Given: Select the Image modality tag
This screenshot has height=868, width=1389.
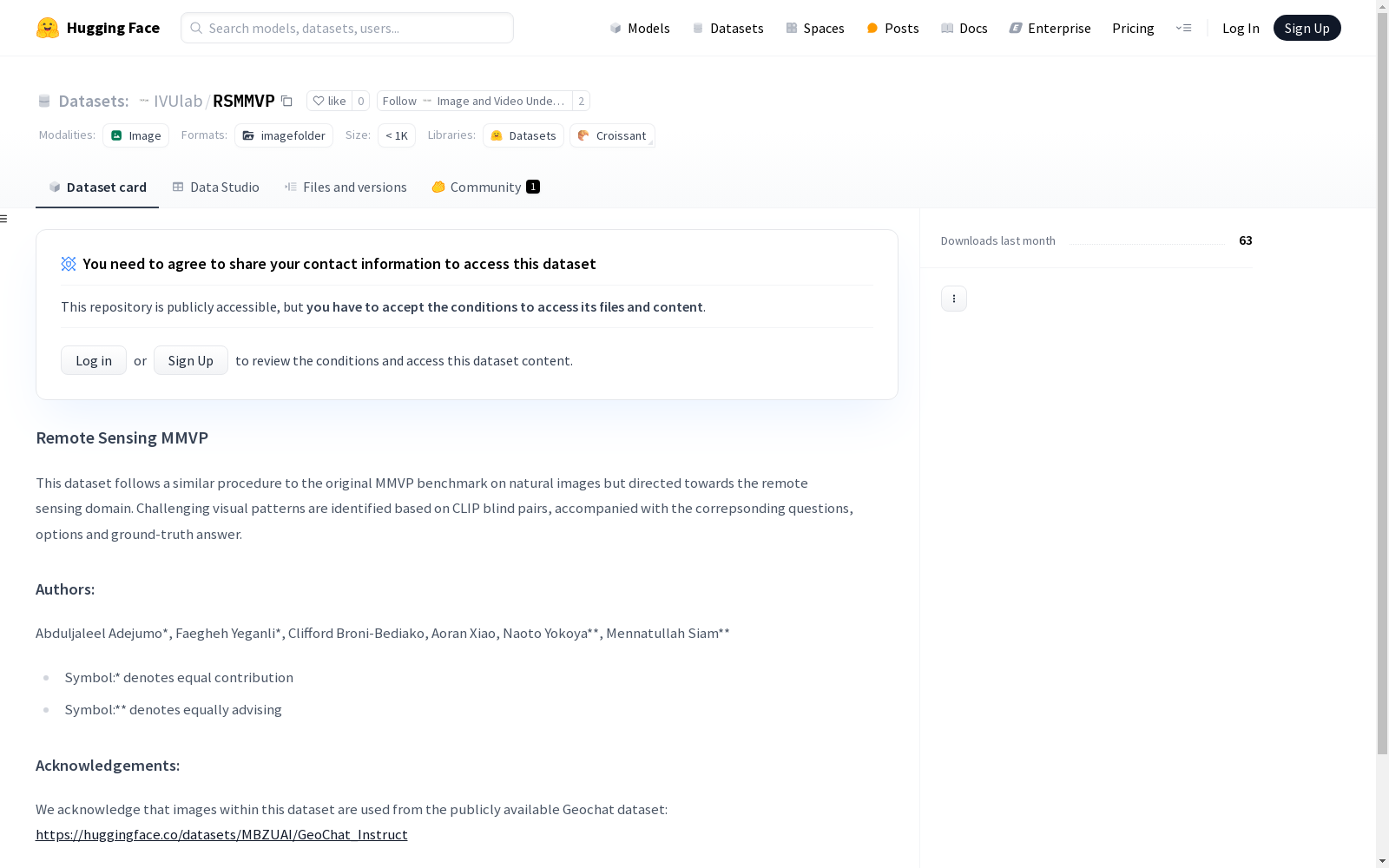Looking at the screenshot, I should 136,135.
